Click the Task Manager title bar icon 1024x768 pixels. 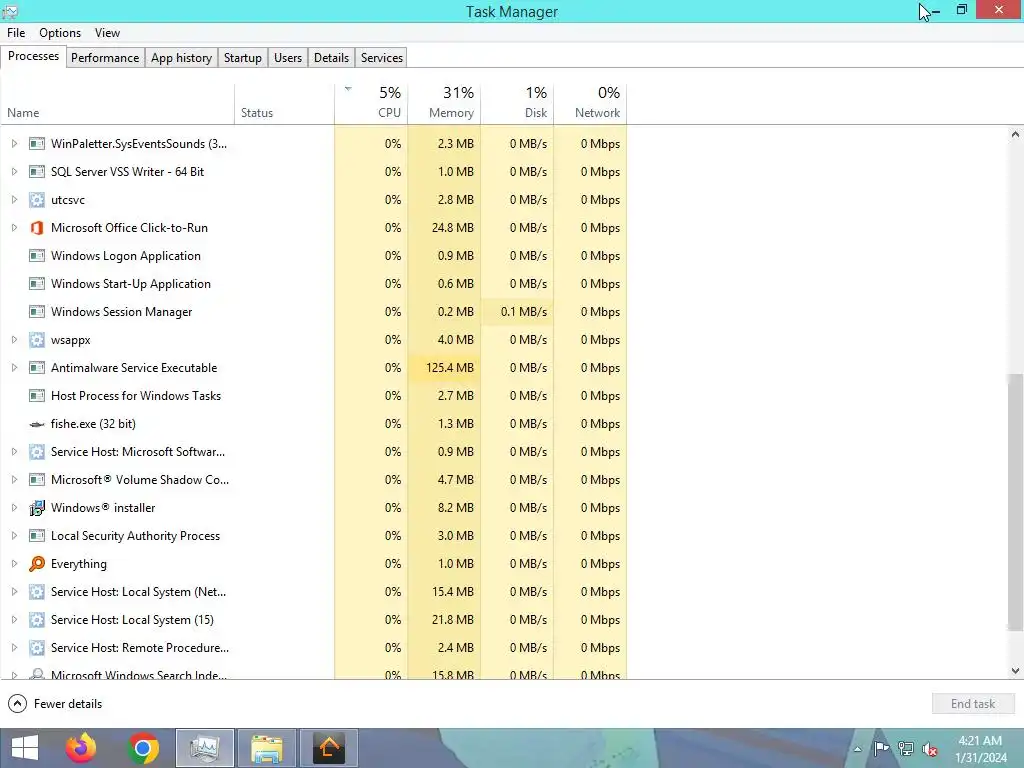[x=10, y=11]
